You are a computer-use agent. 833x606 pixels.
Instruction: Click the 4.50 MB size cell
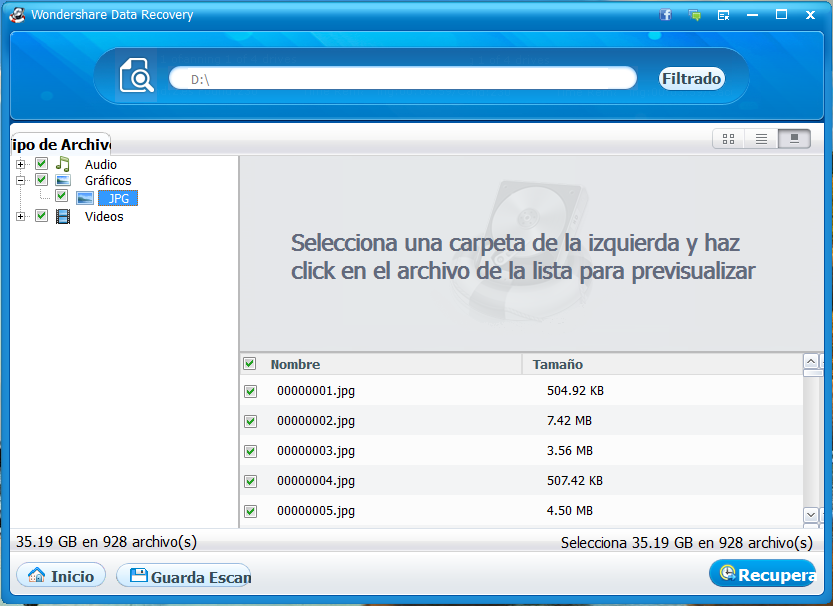pyautogui.click(x=570, y=511)
